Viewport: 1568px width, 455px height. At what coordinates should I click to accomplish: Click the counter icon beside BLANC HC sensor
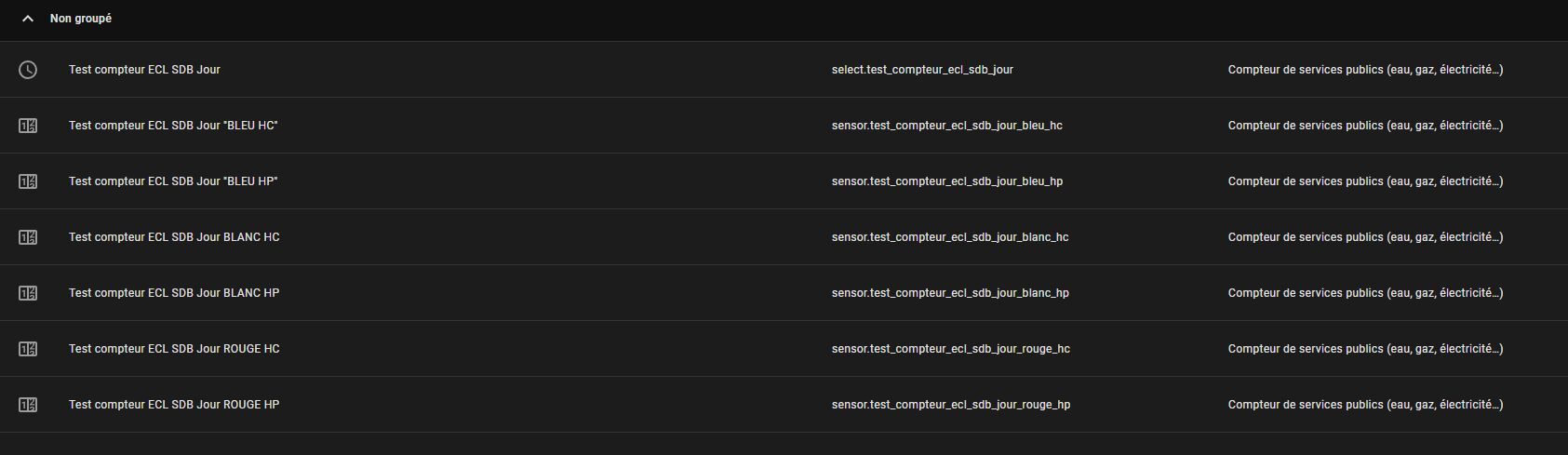[28, 237]
